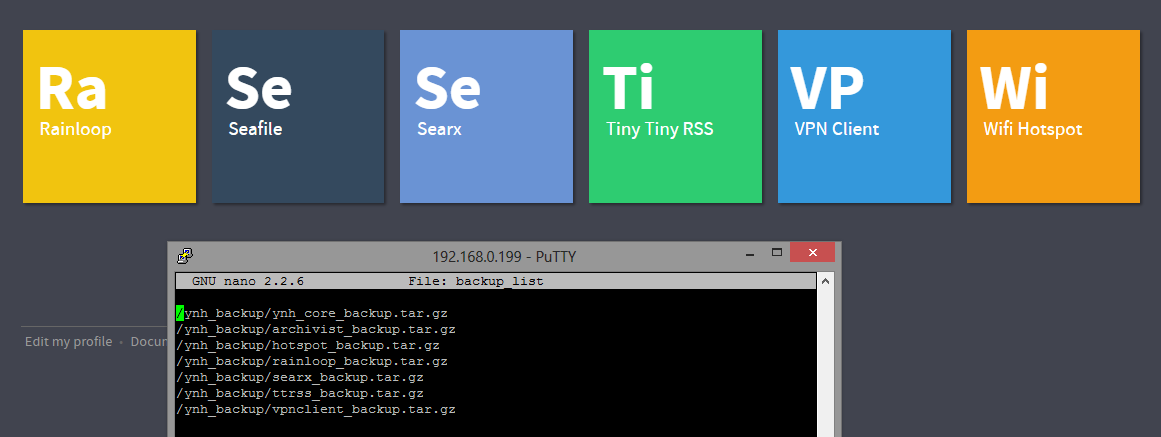Screen dimensions: 1161x437
Task: Click the PuTTY vertical scrollbar track
Action: click(826, 363)
